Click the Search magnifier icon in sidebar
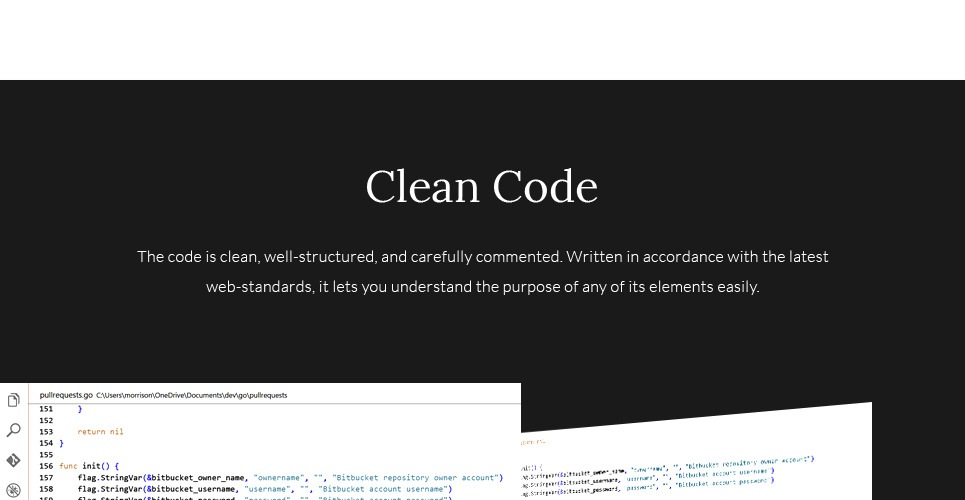This screenshot has height=500, width=965. (13, 430)
